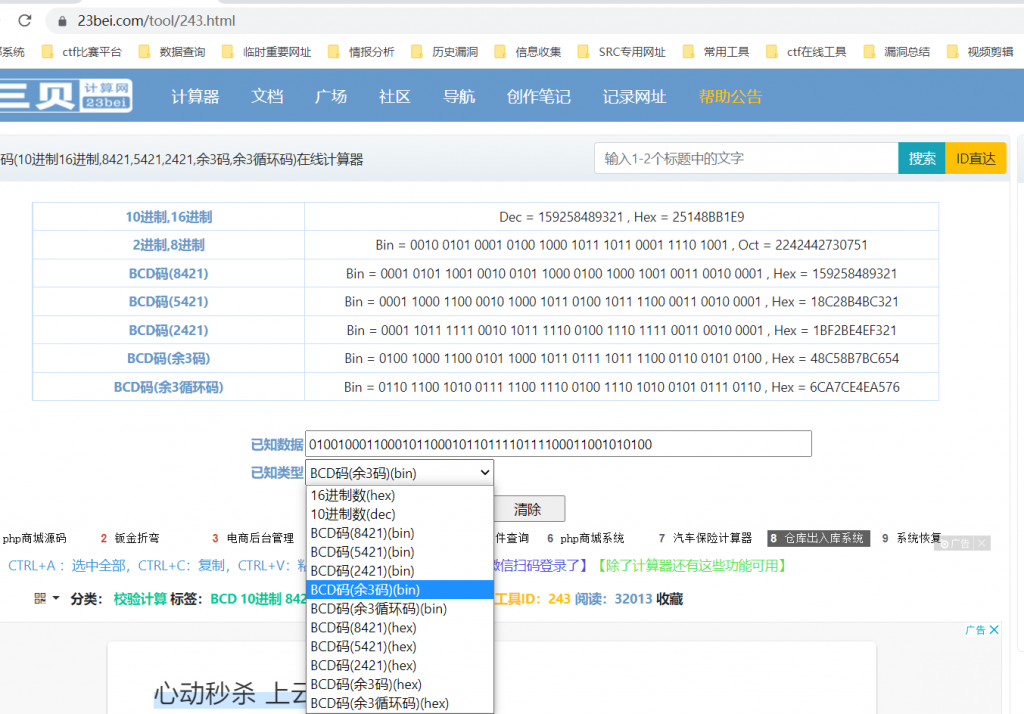Image resolution: width=1024 pixels, height=714 pixels.
Task: Select BCD码(余3码)(hex) option
Action: (x=400, y=685)
